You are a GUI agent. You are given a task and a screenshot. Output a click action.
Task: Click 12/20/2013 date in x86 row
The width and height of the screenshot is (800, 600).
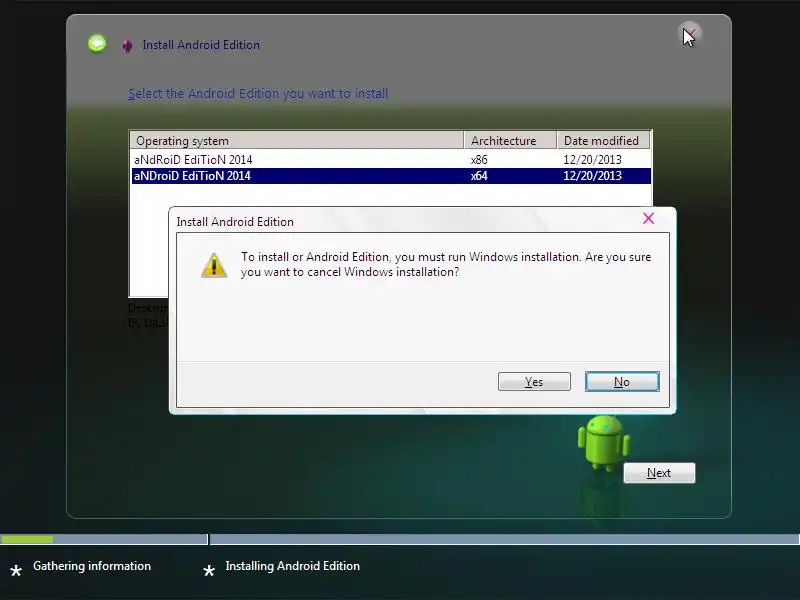pyautogui.click(x=592, y=160)
